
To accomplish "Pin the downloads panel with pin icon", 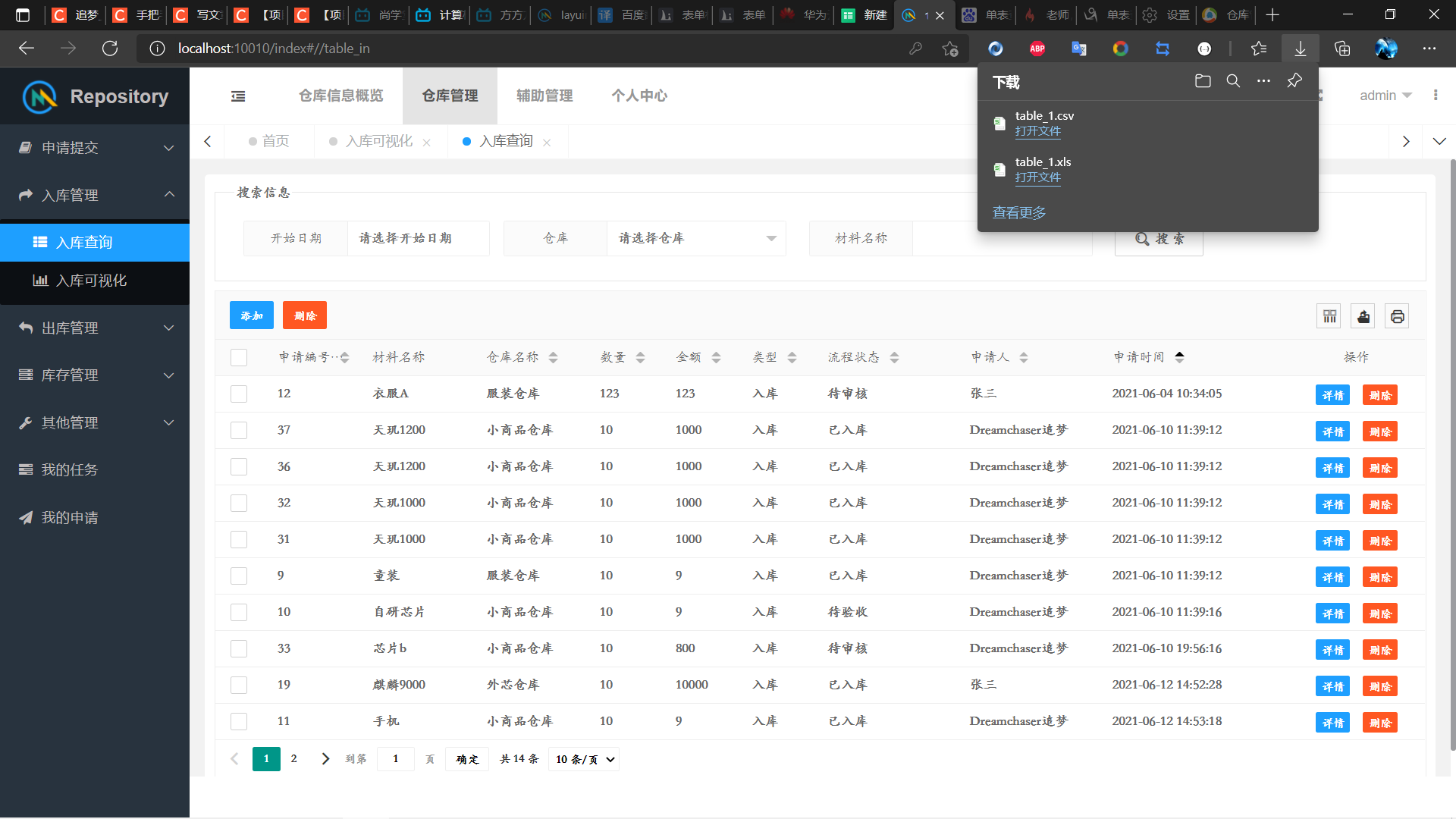I will [x=1294, y=81].
